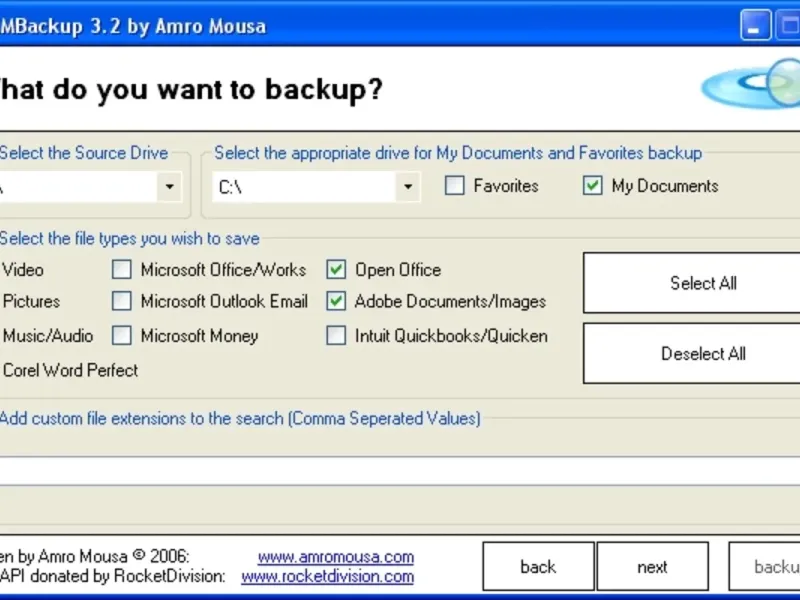Enable Microsoft Office/Works file type
The height and width of the screenshot is (600, 800).
(122, 269)
